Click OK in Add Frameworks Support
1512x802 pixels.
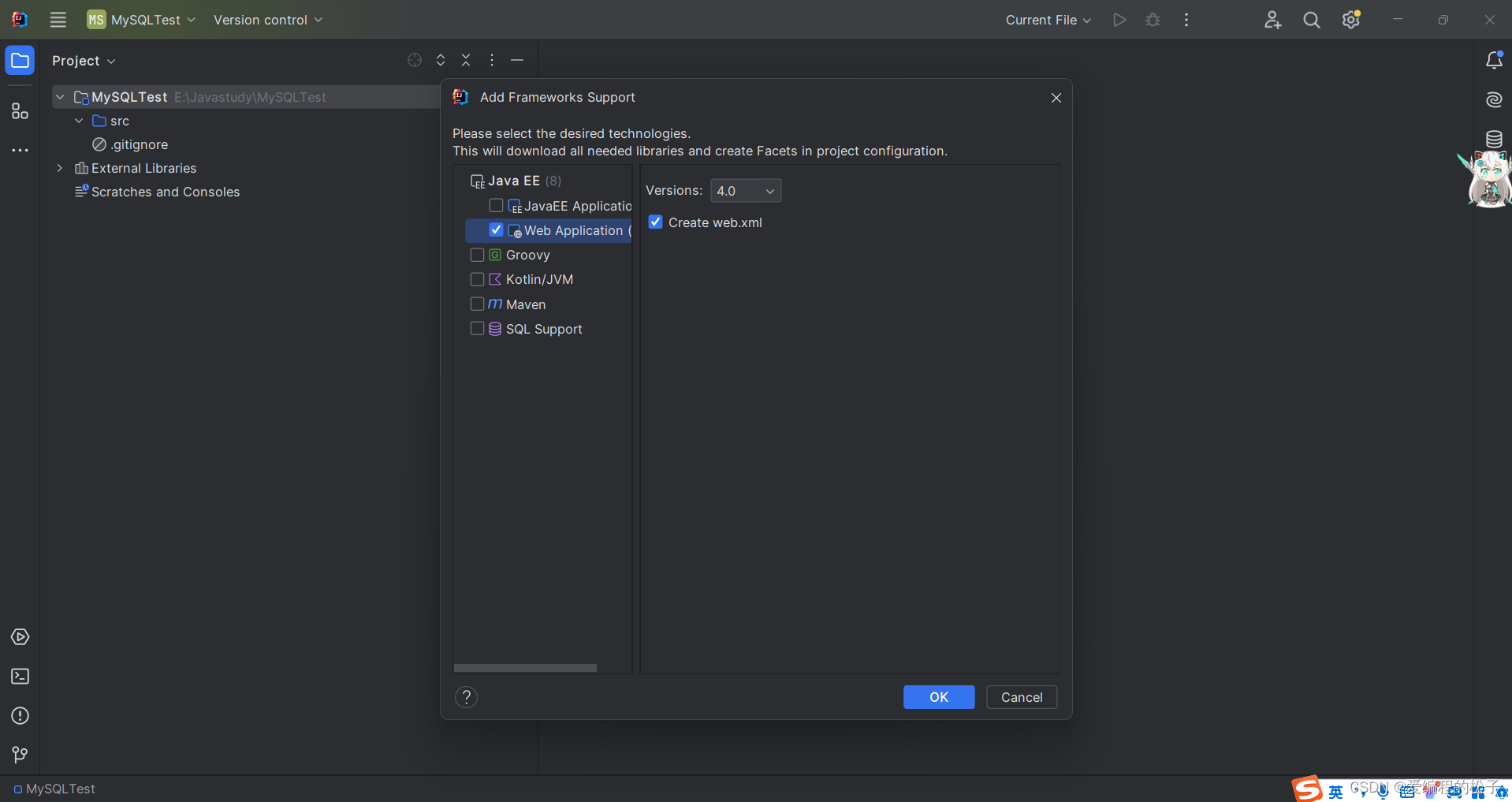[939, 697]
